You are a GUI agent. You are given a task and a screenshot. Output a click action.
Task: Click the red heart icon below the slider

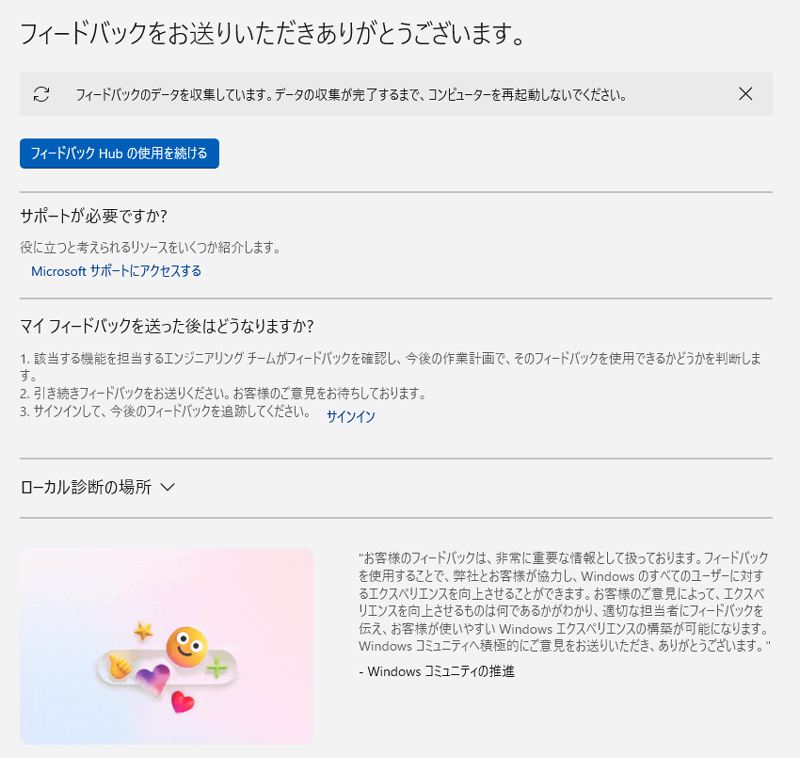(182, 703)
